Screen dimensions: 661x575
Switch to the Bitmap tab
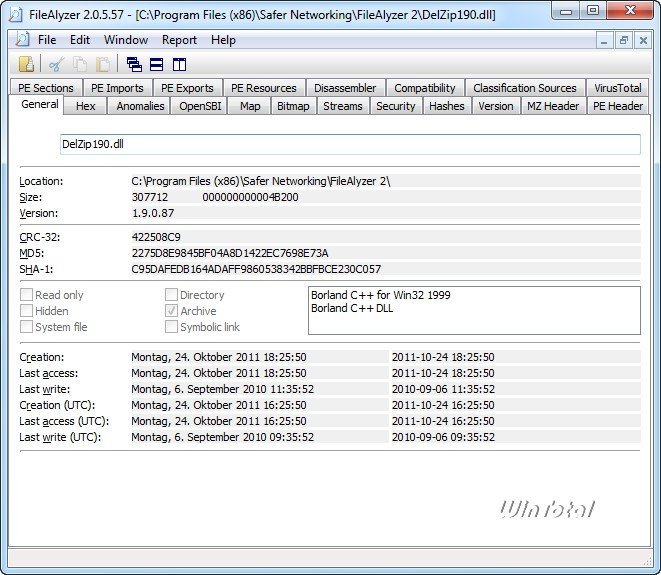click(x=293, y=106)
